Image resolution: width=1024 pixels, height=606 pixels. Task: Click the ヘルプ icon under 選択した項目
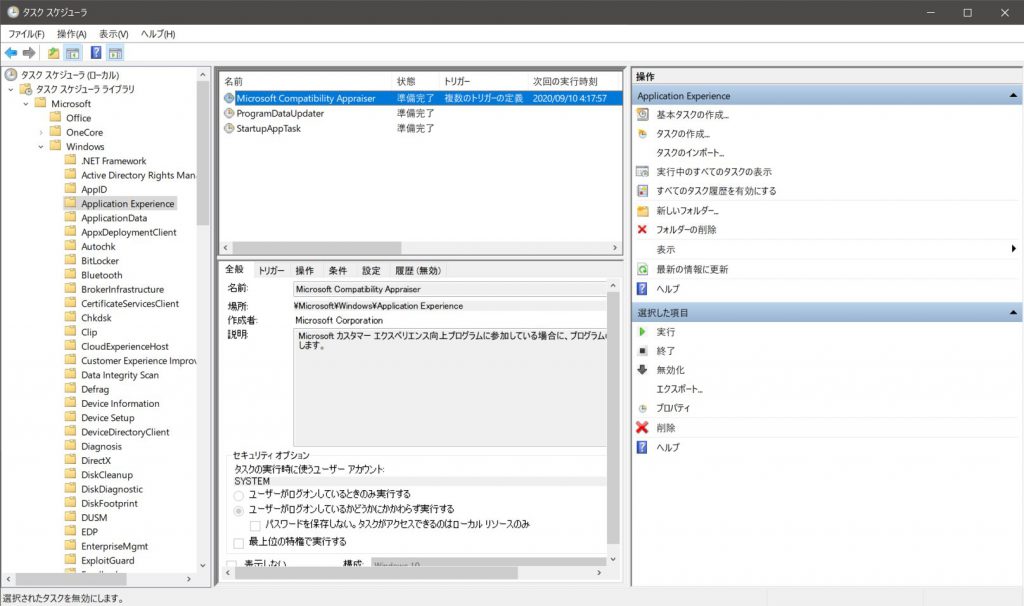tap(643, 447)
